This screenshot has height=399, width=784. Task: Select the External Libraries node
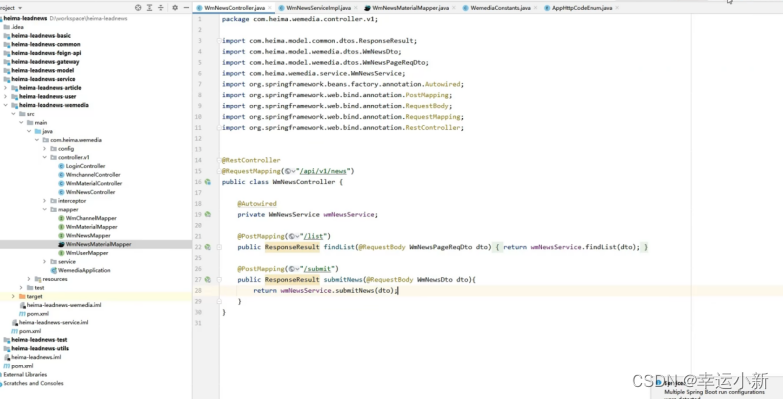(x=25, y=374)
